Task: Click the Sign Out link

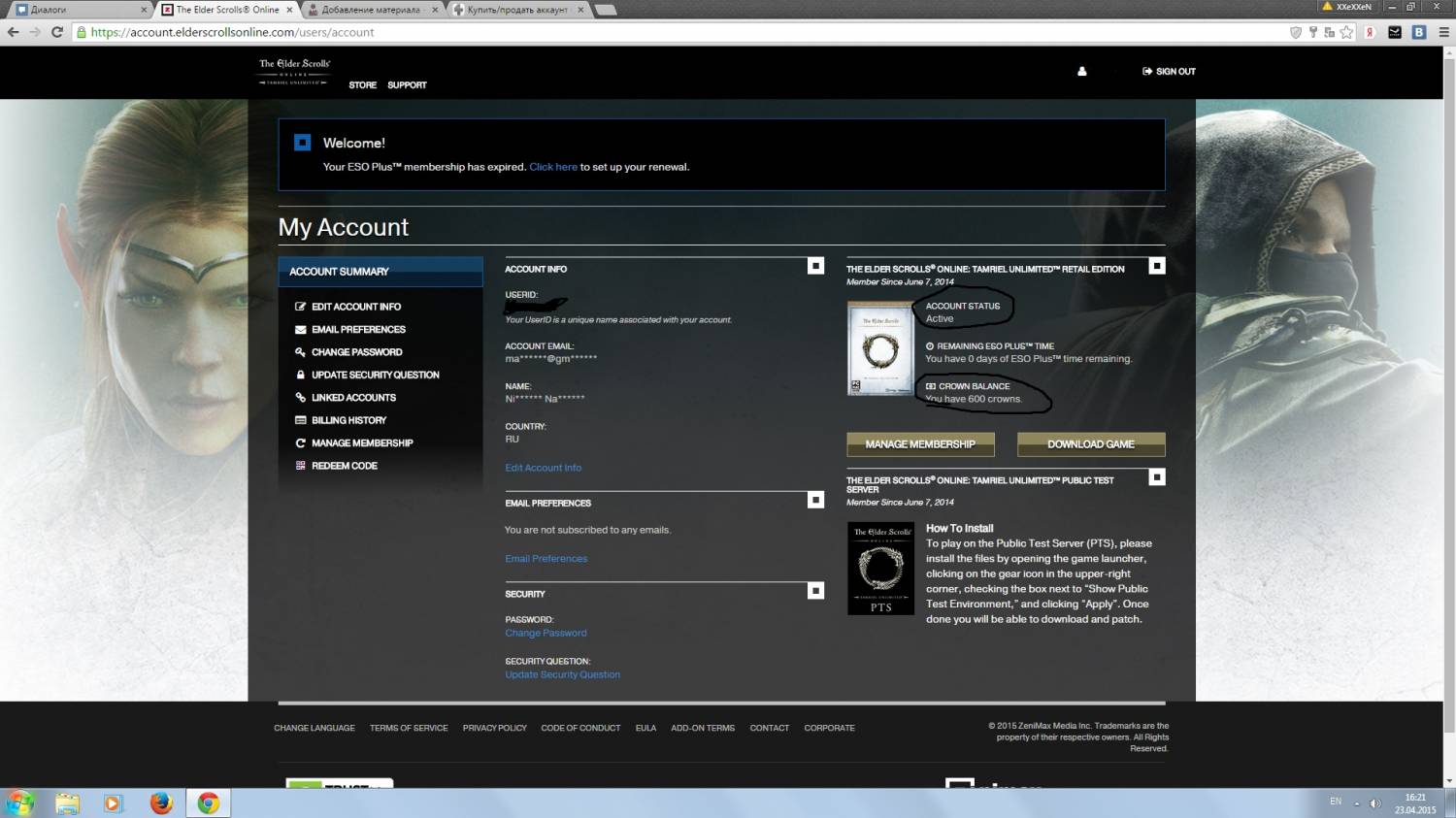Action: tap(1169, 71)
